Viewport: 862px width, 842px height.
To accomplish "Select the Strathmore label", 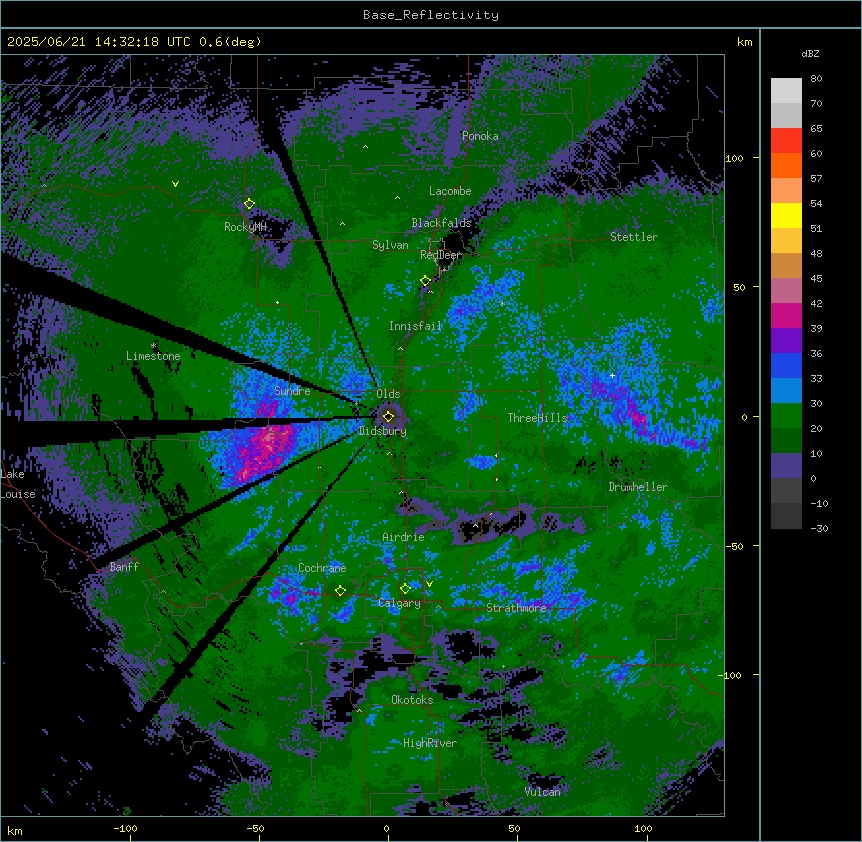I will [x=516, y=608].
